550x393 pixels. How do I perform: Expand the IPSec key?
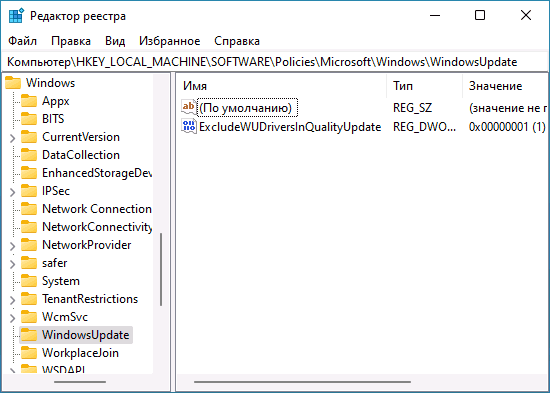(13, 192)
